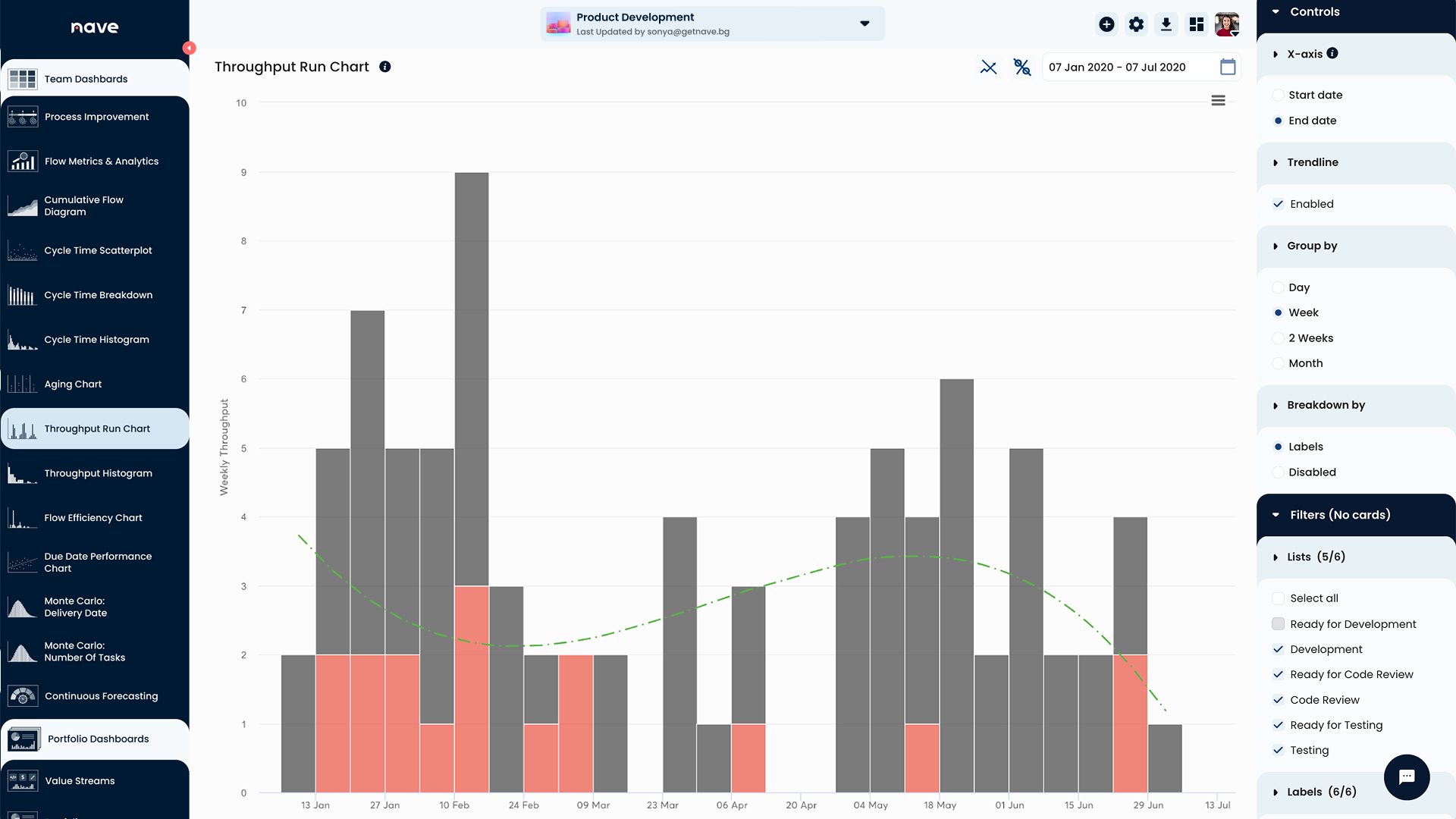This screenshot has width=1456, height=819.
Task: Select the Cumulative Flow Diagram in sidebar
Action: [83, 206]
